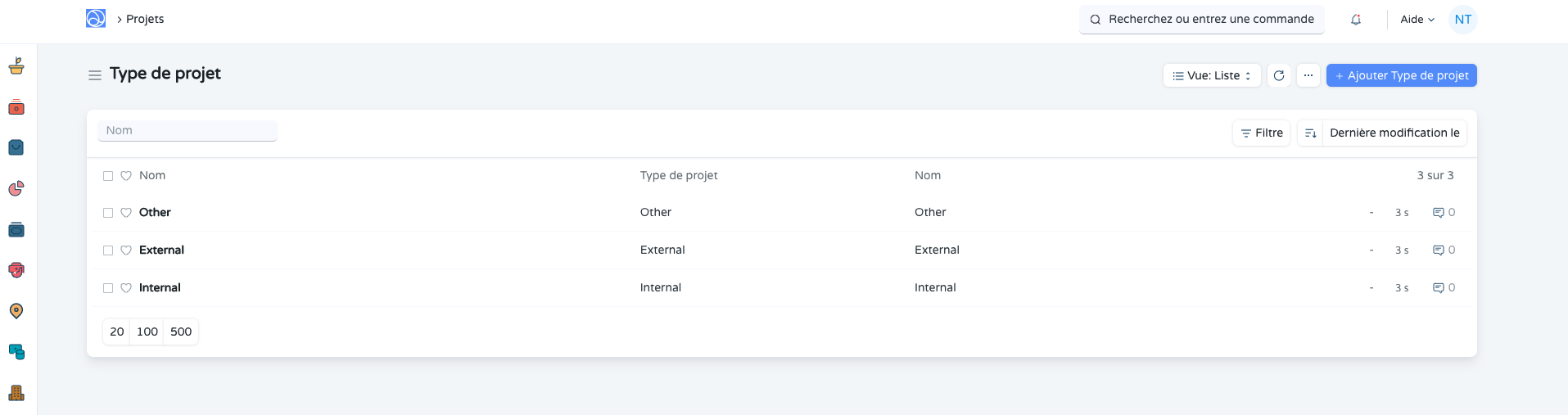Click the app logo icon in header

click(96, 19)
